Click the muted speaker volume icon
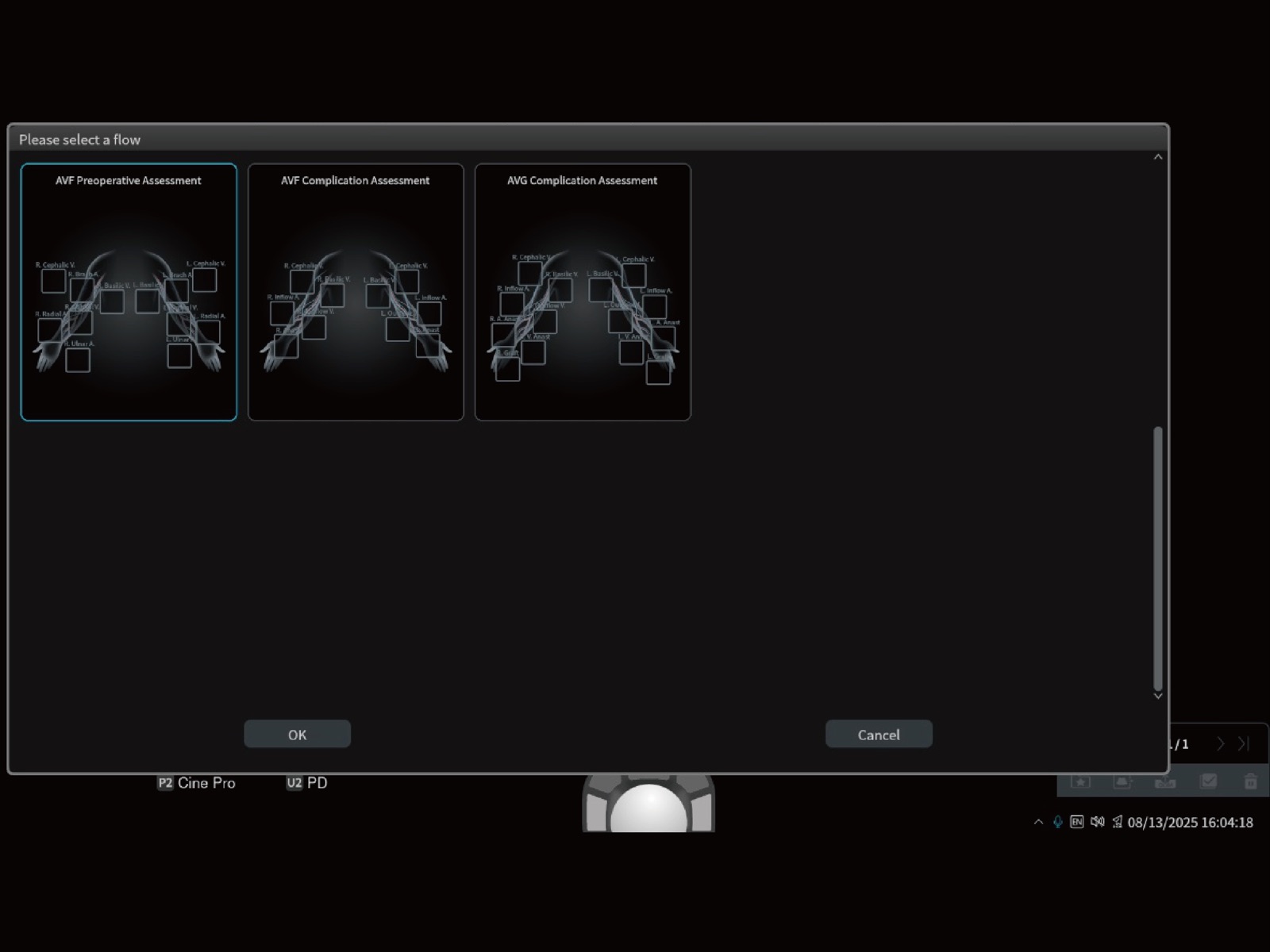This screenshot has height=952, width=1270. (1097, 823)
